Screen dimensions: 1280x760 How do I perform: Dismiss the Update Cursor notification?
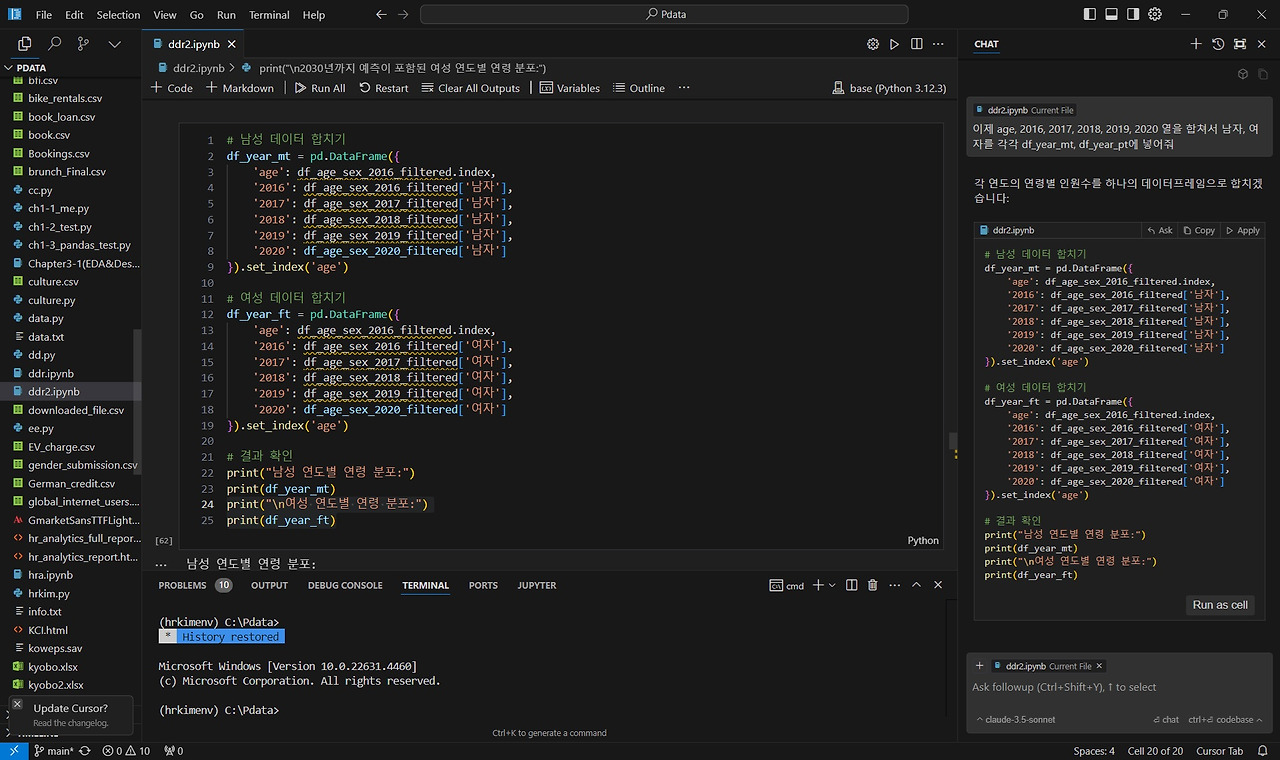click(x=17, y=704)
